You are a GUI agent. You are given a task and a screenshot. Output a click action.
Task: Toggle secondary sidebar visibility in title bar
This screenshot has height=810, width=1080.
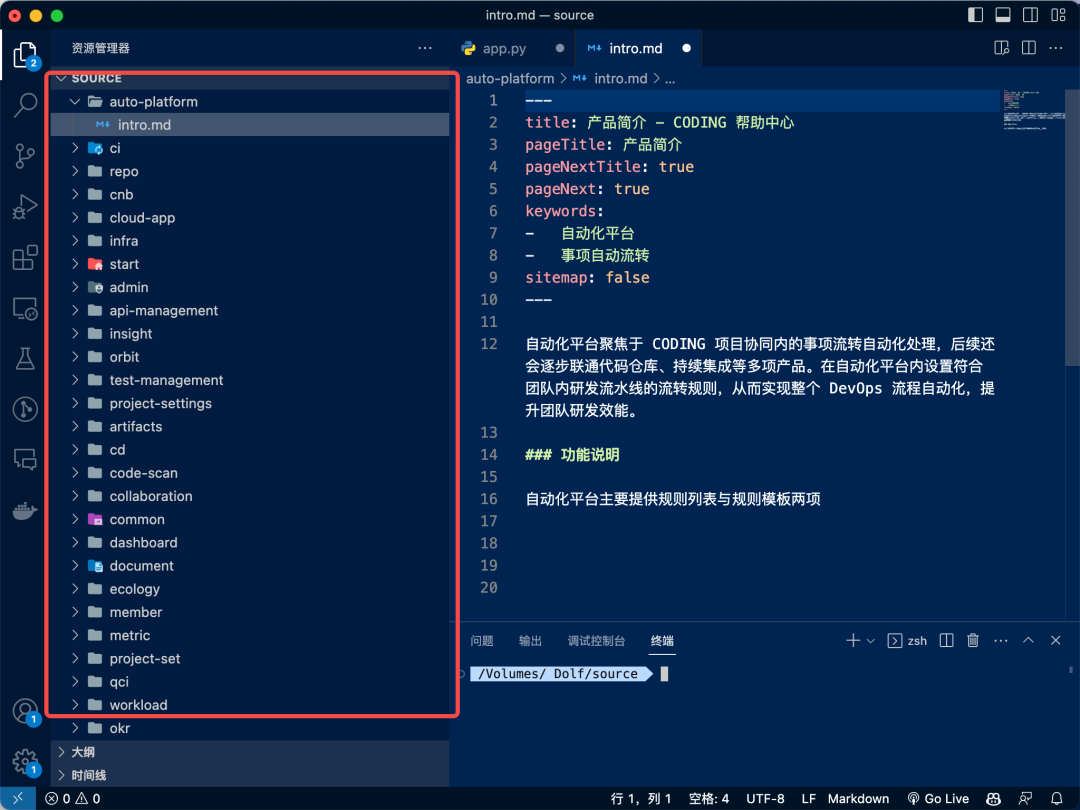point(1030,15)
